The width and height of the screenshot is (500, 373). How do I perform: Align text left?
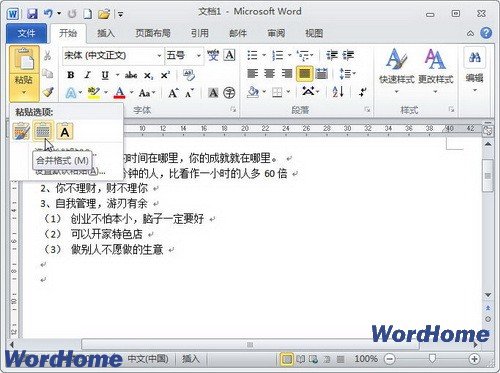click(x=253, y=73)
